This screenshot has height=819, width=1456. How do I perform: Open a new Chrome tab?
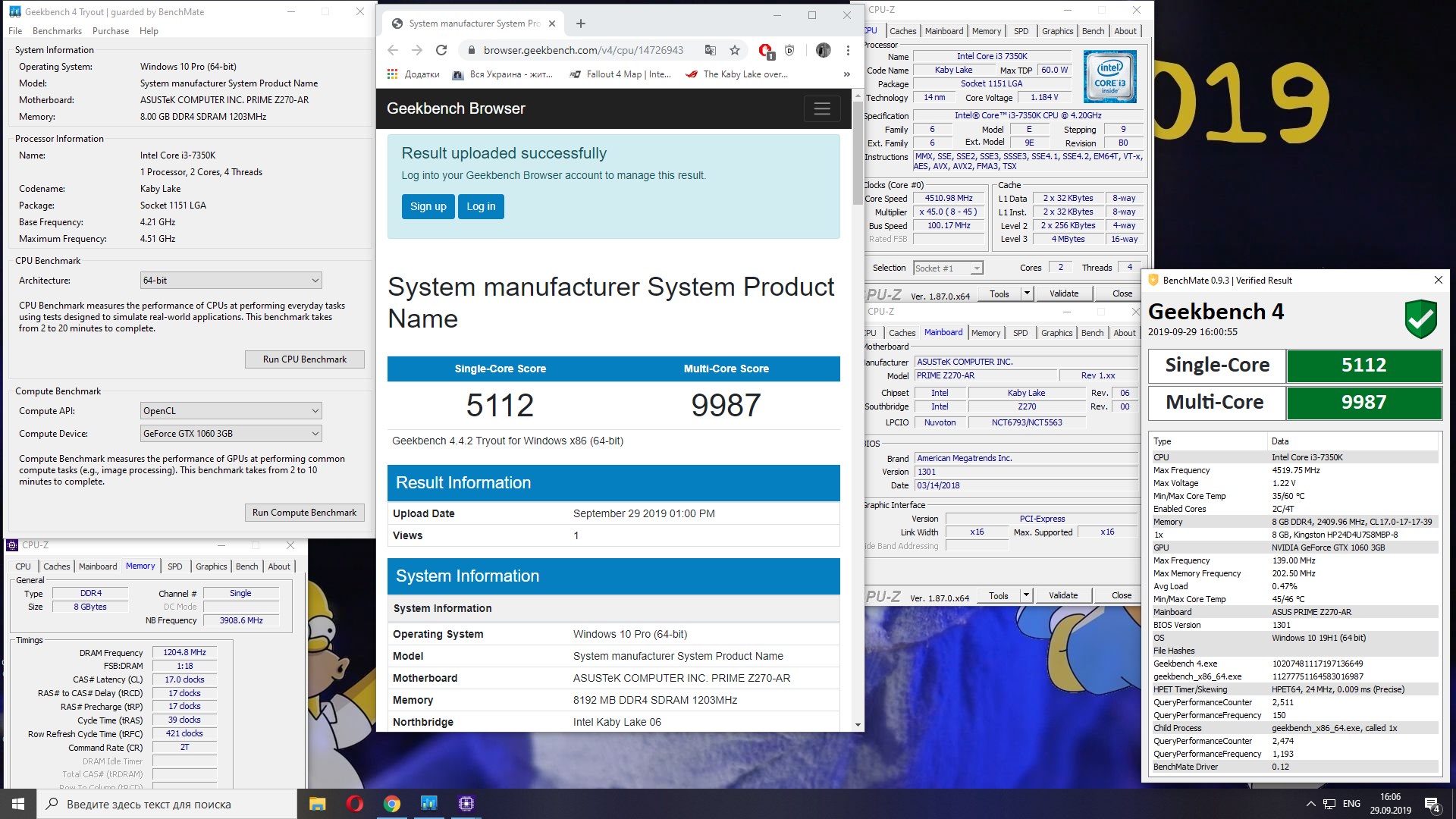tap(581, 24)
